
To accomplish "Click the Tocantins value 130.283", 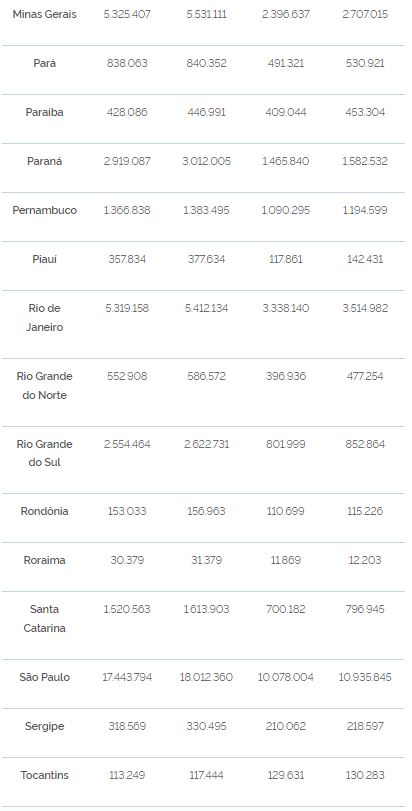I will (x=365, y=775).
